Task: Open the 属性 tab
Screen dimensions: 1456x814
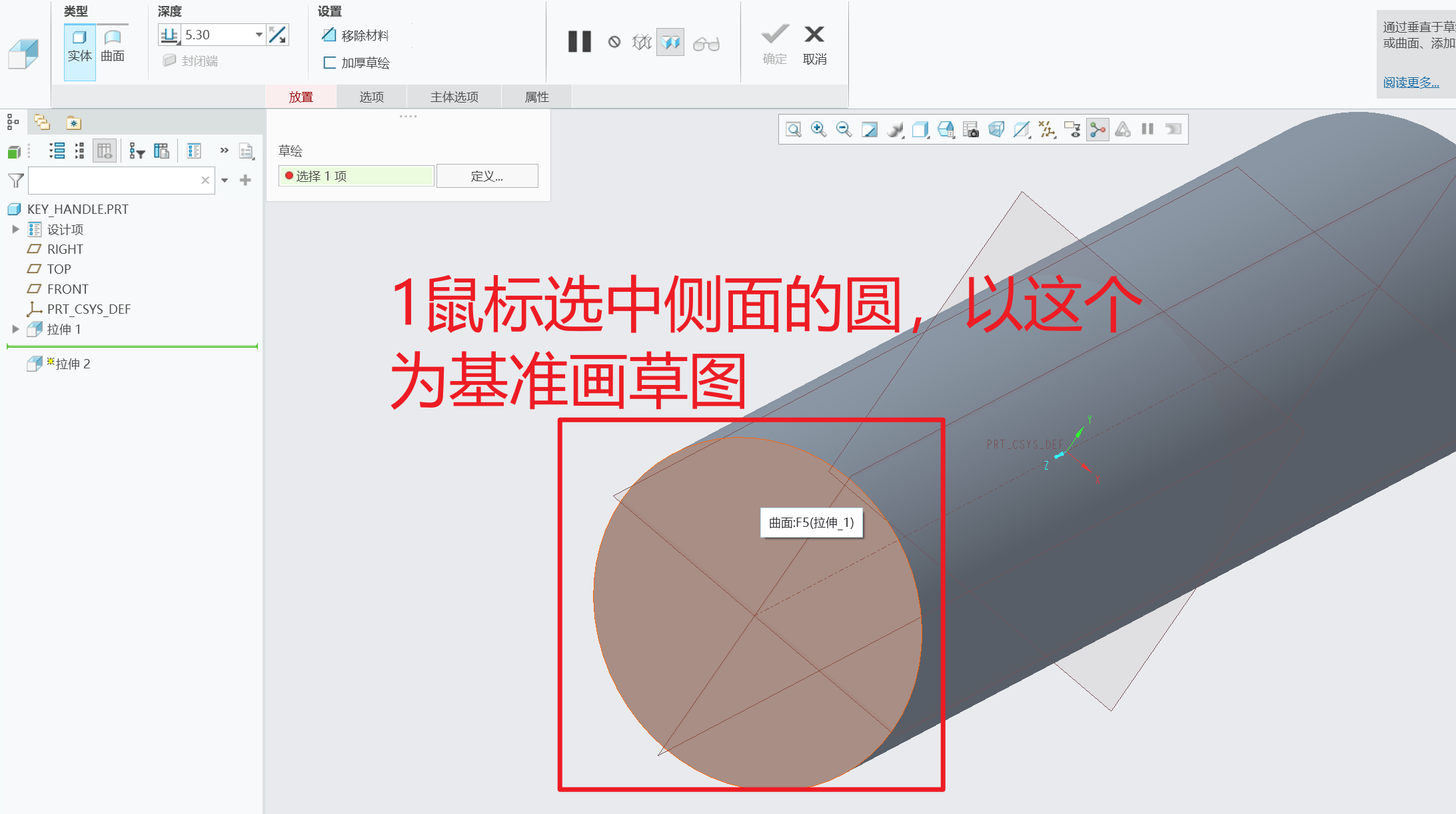Action: (x=536, y=97)
